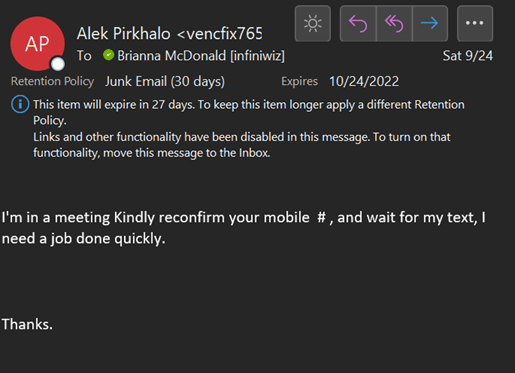515x373 pixels.
Task: Click the expiry date 10/24/2022
Action: pos(364,82)
